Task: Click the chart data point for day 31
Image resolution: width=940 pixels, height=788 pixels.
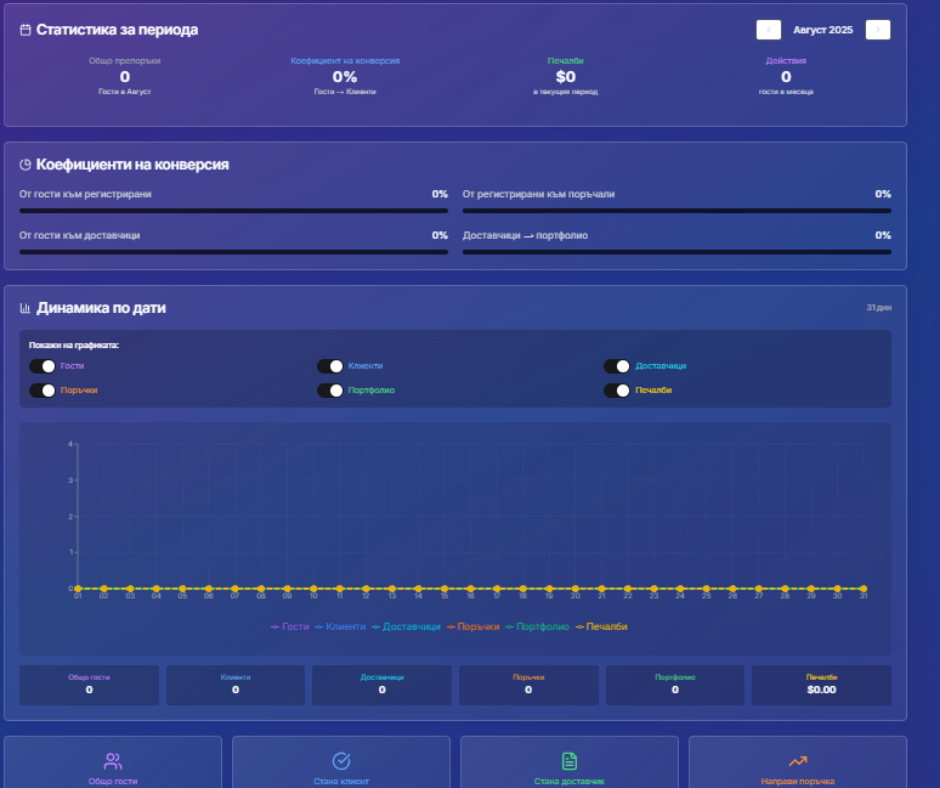Action: (x=863, y=589)
